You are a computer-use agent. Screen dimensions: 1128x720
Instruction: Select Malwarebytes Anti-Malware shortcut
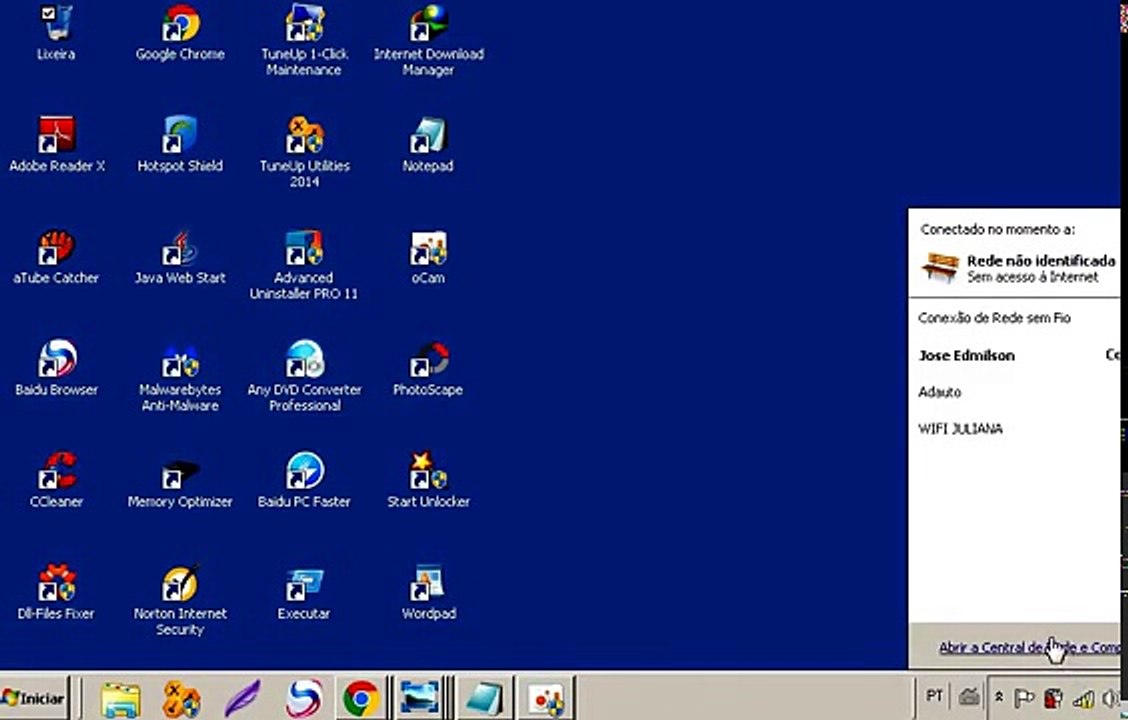180,377
